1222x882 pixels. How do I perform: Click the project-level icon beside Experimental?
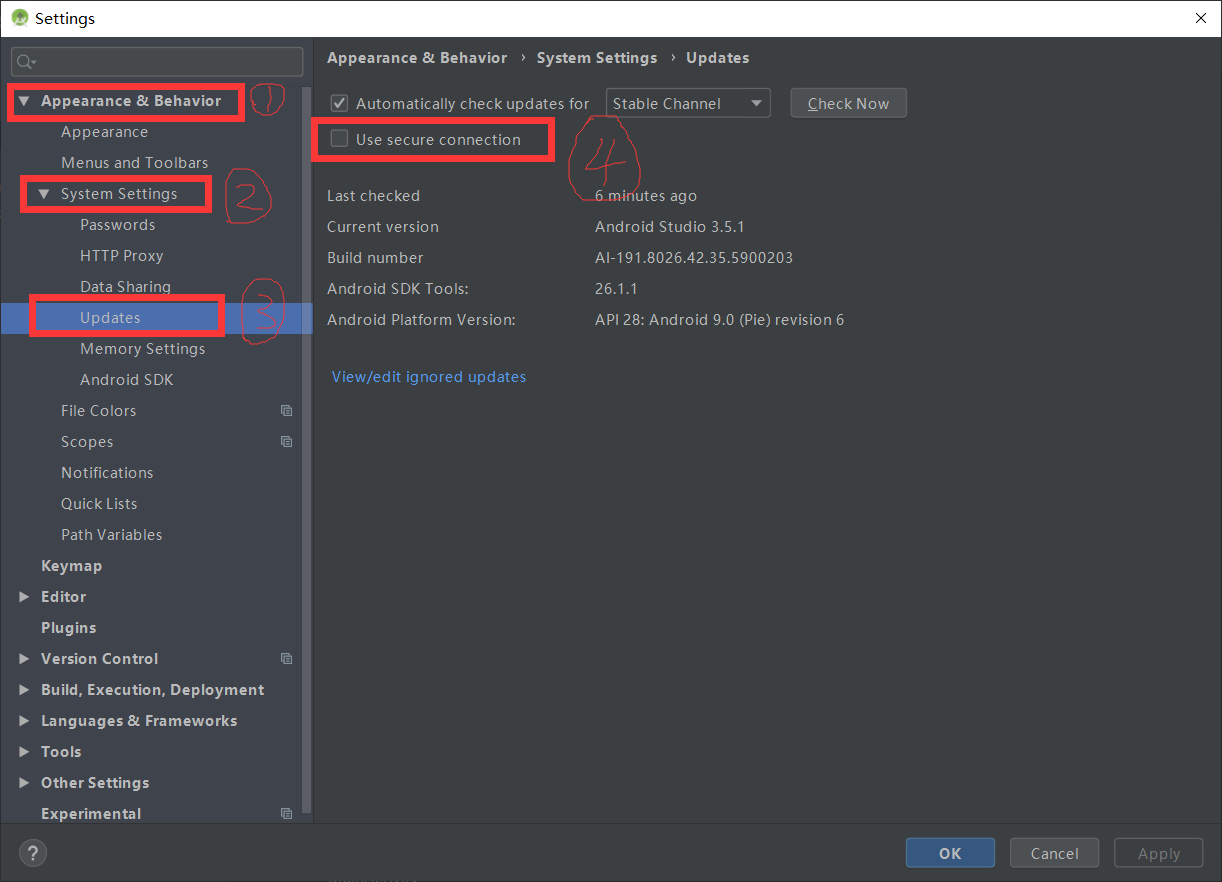[x=287, y=814]
